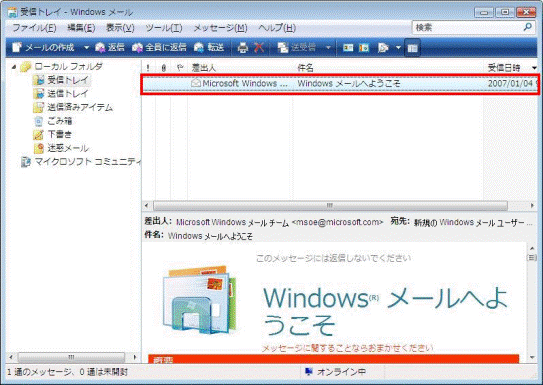Screen dimensions: 543x385
Task: Click preview pane scrollbar down arrow
Action: pyautogui.click(x=532, y=358)
